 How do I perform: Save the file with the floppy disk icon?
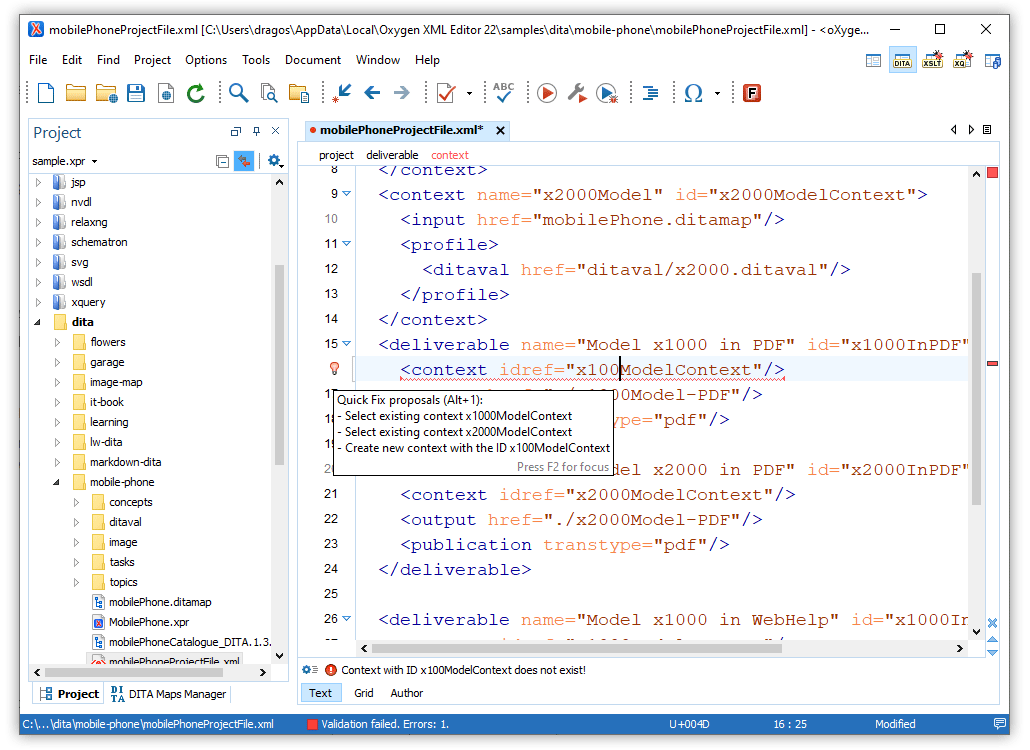(136, 93)
